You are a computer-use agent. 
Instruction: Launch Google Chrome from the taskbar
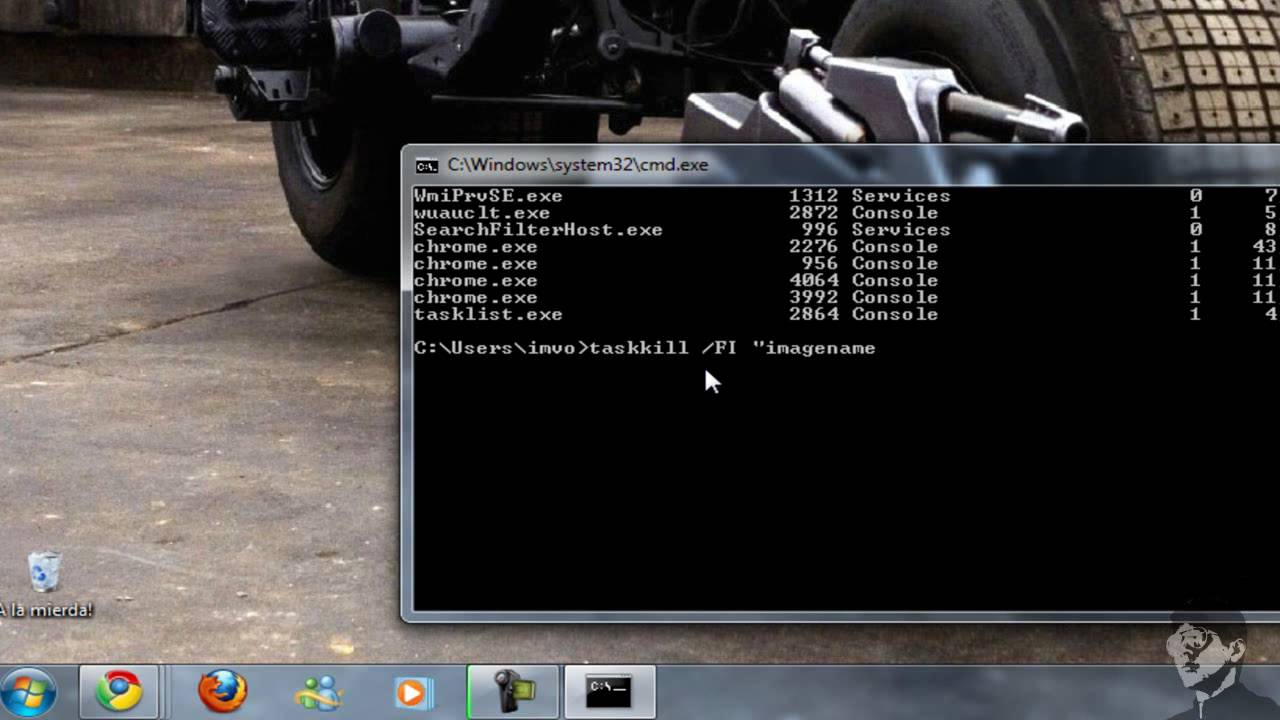pos(120,692)
